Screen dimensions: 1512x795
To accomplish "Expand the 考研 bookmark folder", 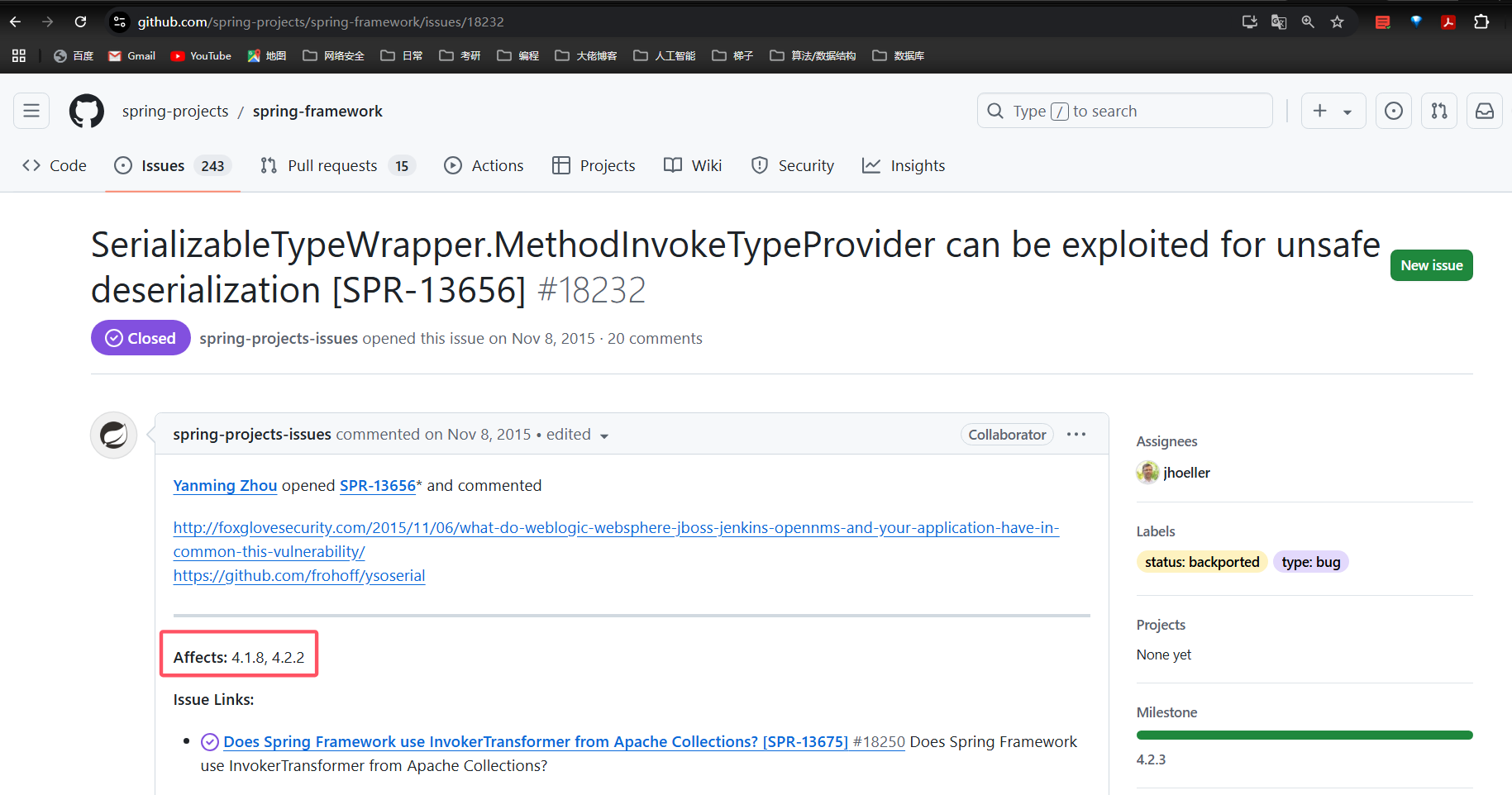I will coord(460,55).
